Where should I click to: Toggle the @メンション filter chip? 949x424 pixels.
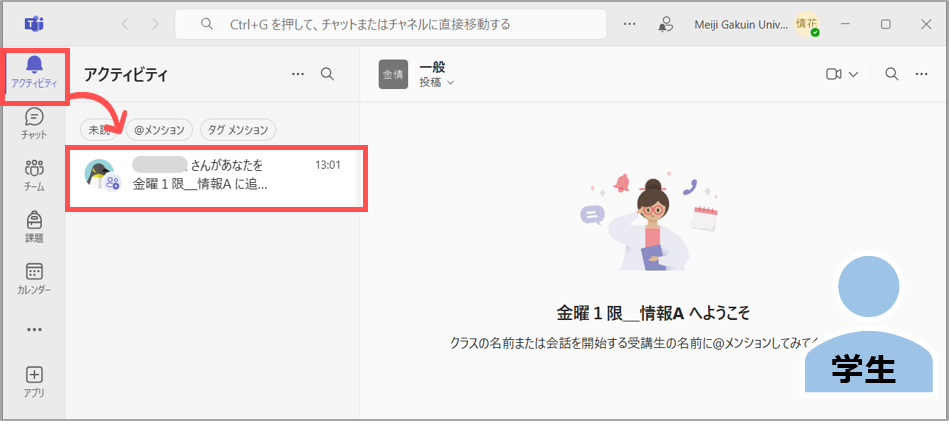[x=160, y=129]
